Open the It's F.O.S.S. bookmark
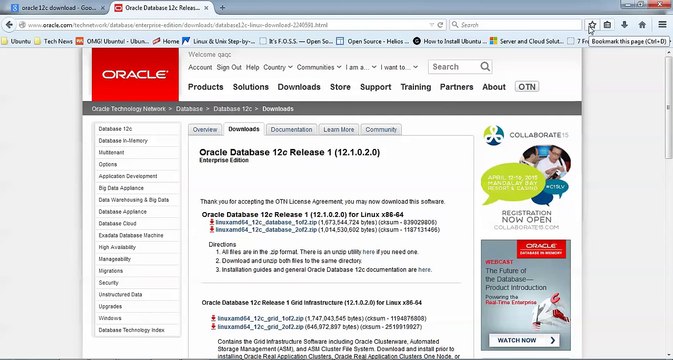This screenshot has height=360, width=673. coord(296,41)
